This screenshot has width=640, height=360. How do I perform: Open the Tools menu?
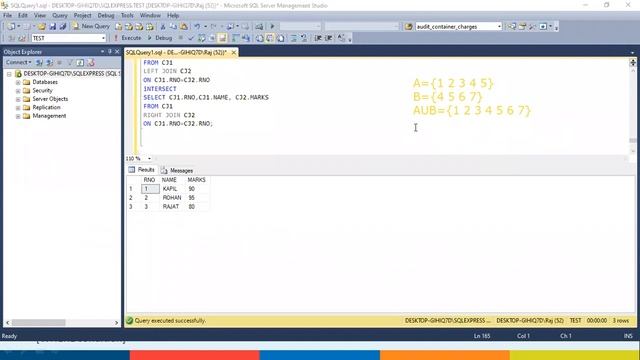(127, 16)
